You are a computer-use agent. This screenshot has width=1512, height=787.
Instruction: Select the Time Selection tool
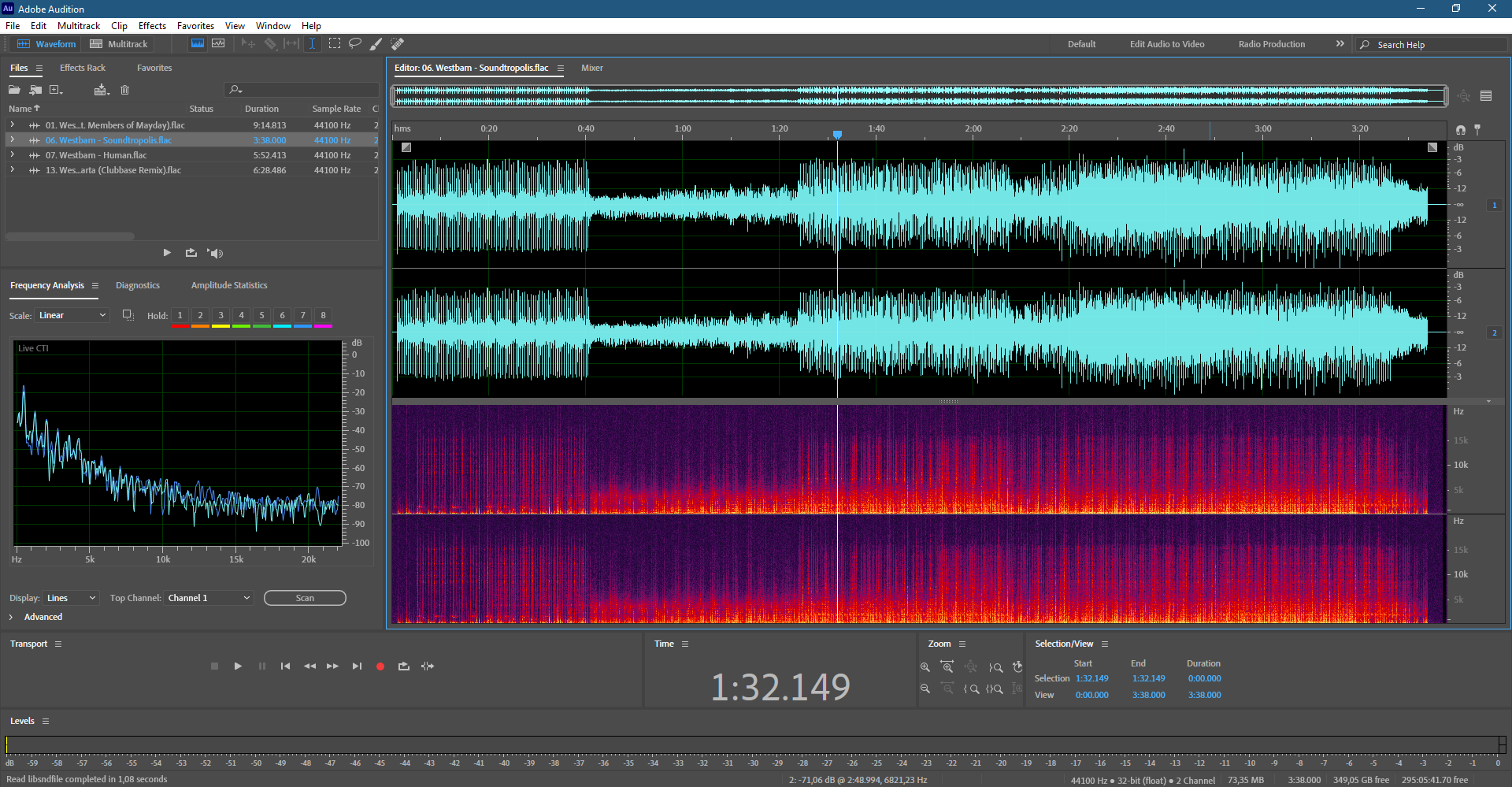tap(312, 44)
